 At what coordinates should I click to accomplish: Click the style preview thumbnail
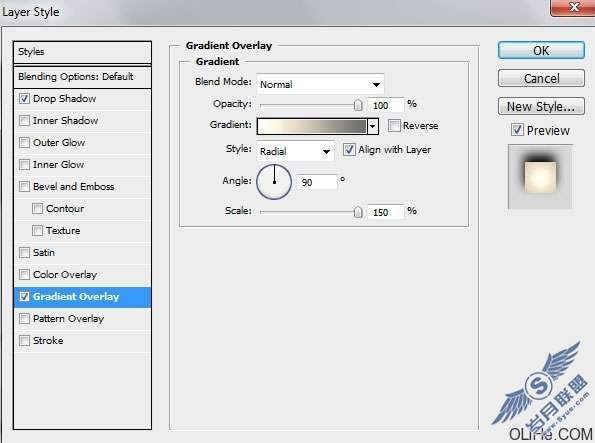540,177
